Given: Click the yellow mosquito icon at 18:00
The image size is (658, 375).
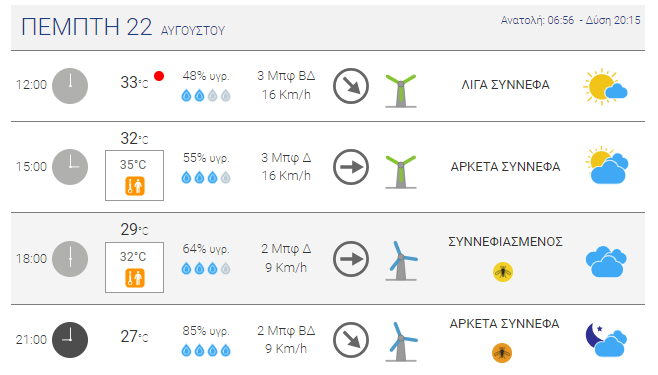Looking at the screenshot, I should pyautogui.click(x=503, y=272).
